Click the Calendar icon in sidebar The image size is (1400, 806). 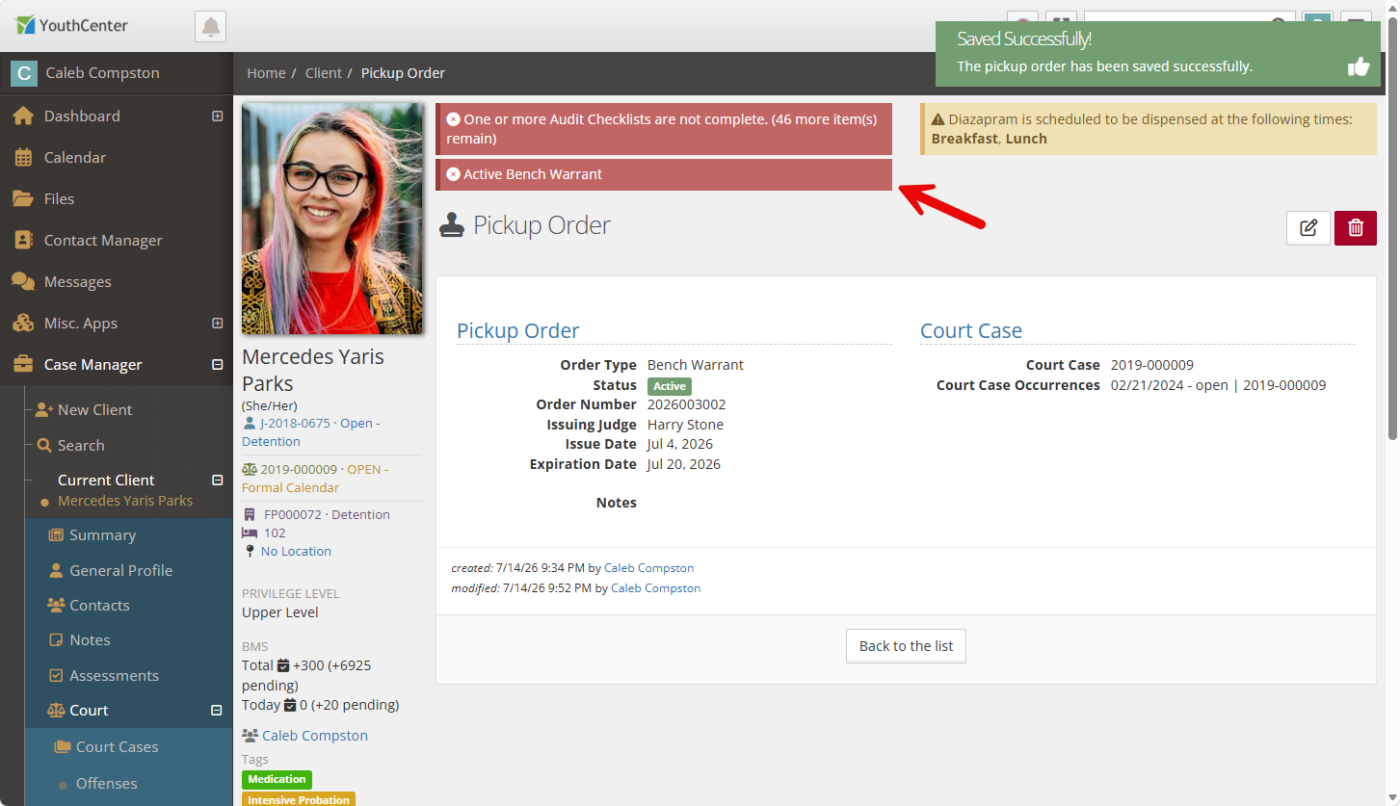tap(23, 157)
